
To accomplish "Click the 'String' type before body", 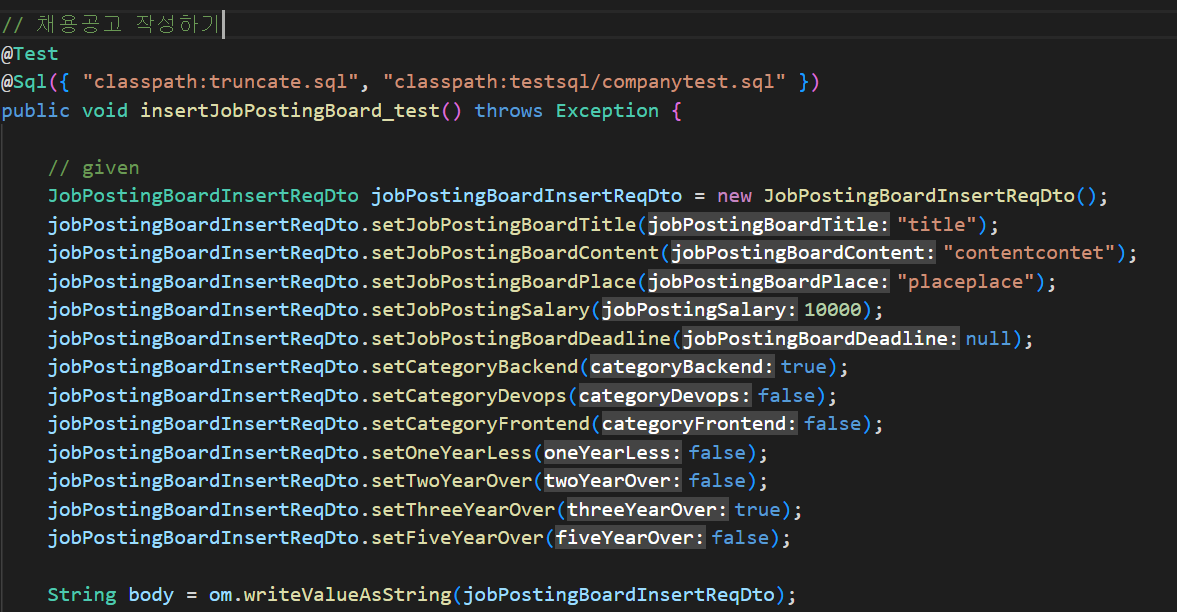I will 83,595.
